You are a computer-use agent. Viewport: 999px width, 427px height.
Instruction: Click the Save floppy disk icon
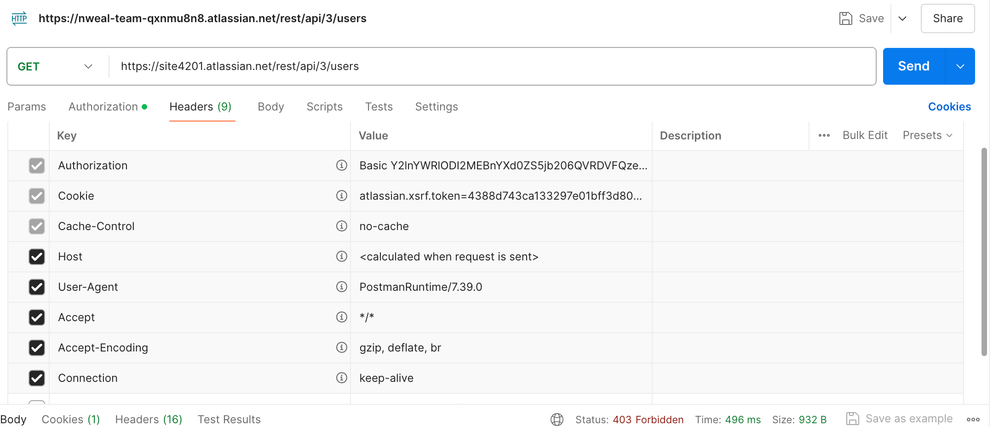click(845, 18)
